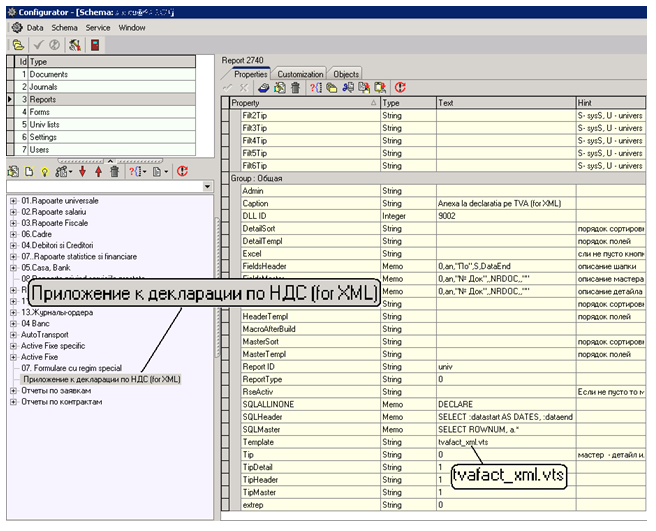Click greyed apply checkmark in properties toolbar
This screenshot has height=531, width=656.
(x=228, y=87)
